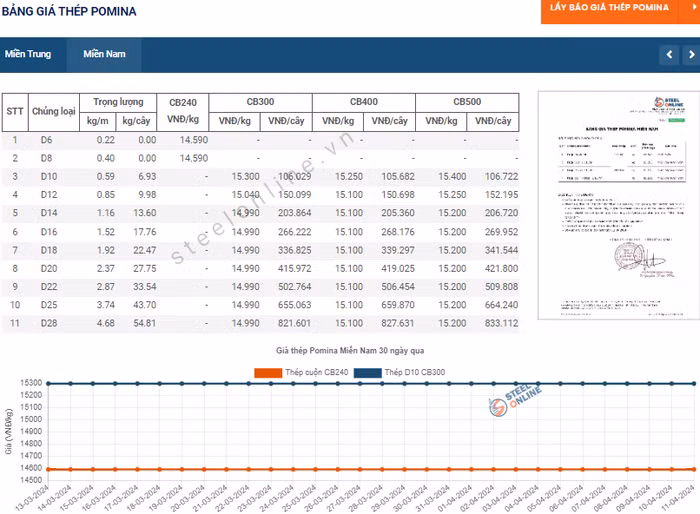Click the Trọng lượng column header
700x514 pixels.
pyautogui.click(x=118, y=102)
